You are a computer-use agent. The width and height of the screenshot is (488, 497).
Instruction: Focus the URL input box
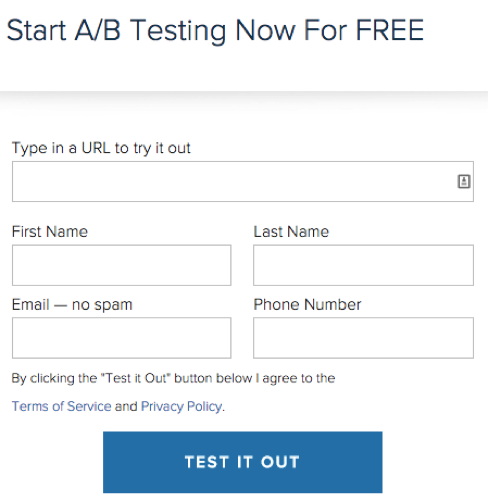tap(243, 182)
